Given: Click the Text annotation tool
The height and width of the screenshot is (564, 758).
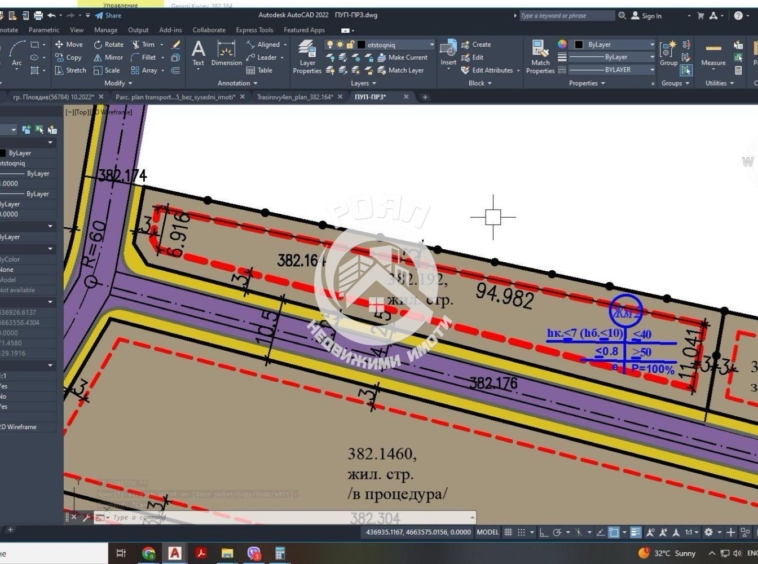Looking at the screenshot, I should pos(198,53).
